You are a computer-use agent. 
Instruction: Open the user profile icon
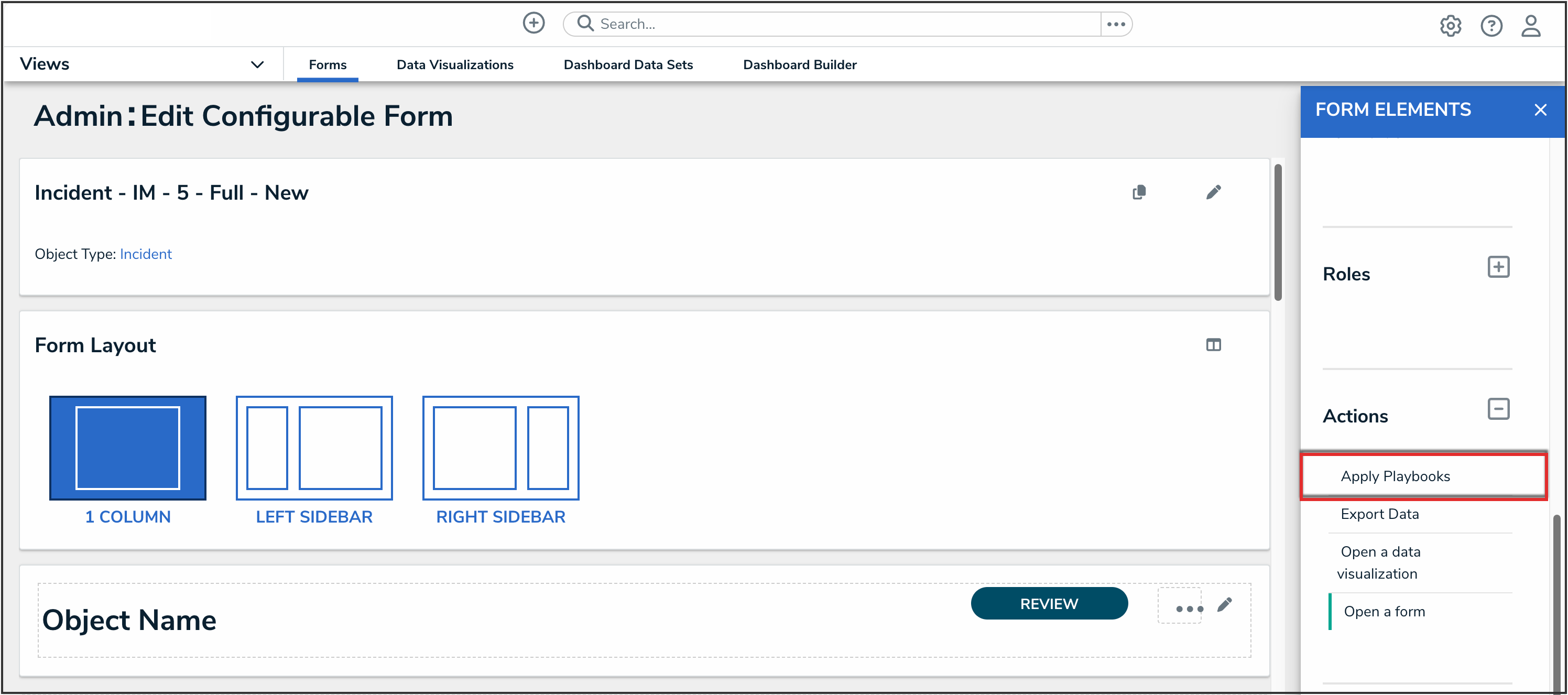tap(1530, 26)
